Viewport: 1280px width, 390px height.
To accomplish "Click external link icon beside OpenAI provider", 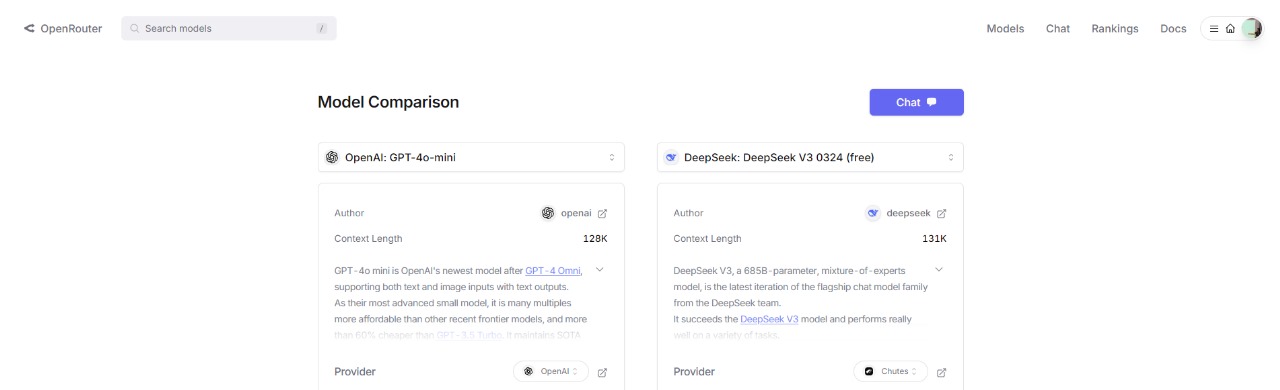I will tap(602, 372).
